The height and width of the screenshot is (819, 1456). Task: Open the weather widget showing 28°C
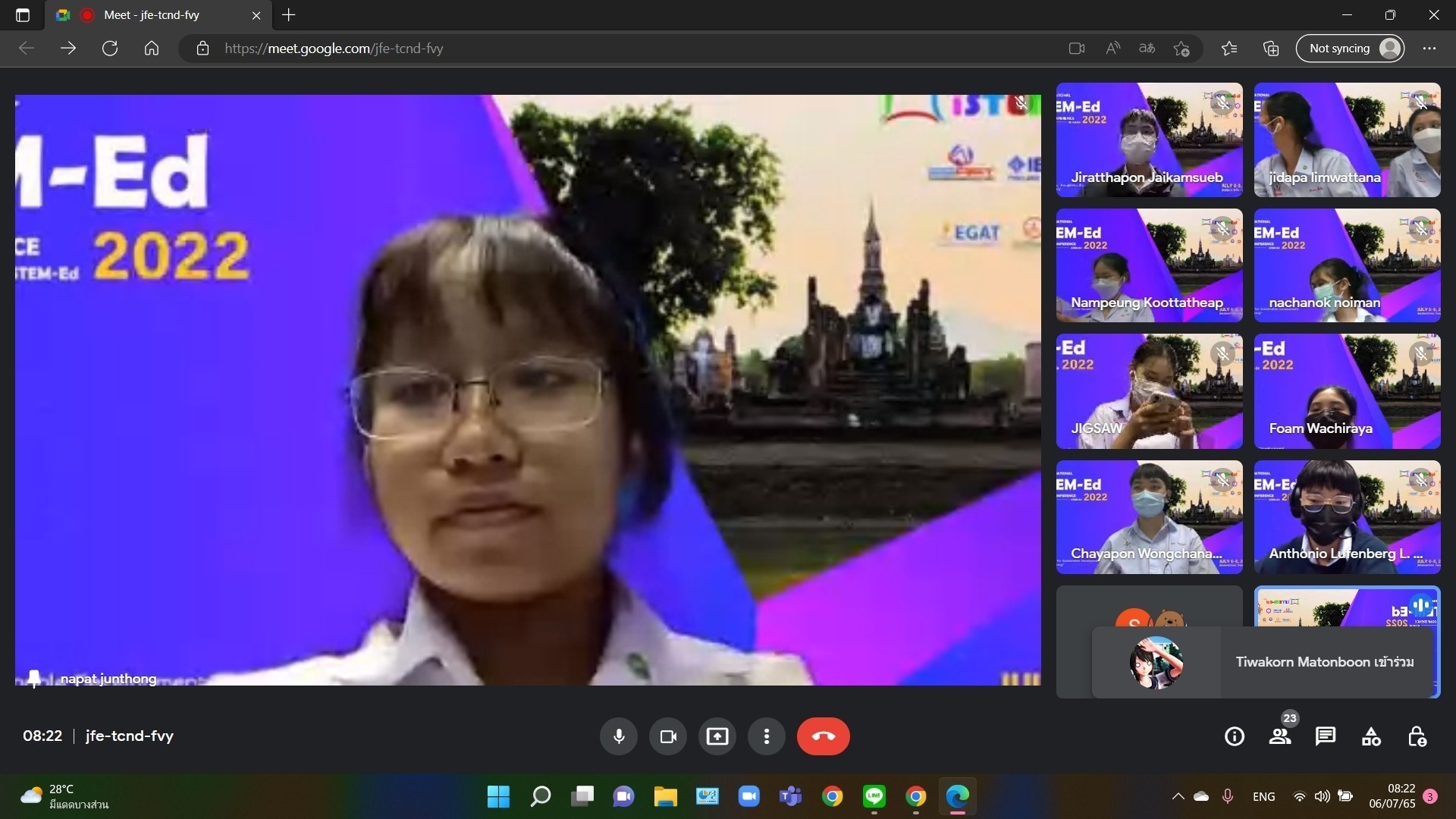[64, 796]
